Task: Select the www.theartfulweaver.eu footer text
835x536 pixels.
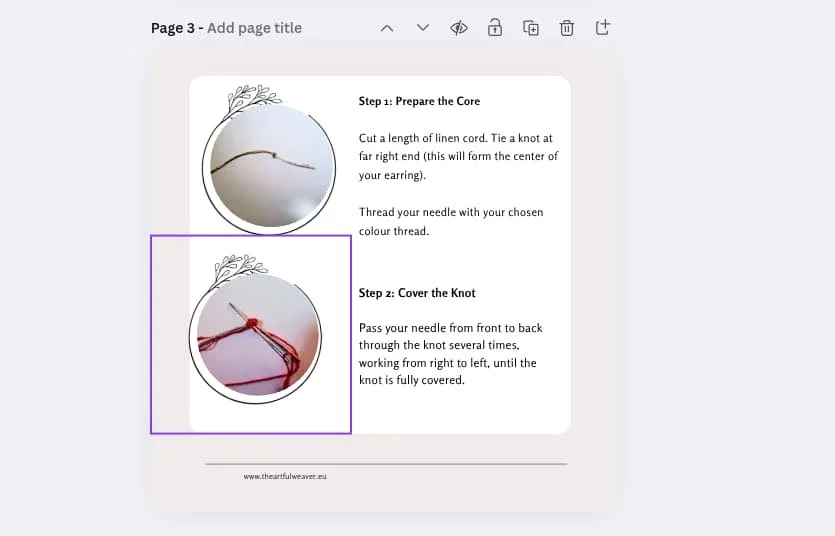Action: pyautogui.click(x=285, y=476)
